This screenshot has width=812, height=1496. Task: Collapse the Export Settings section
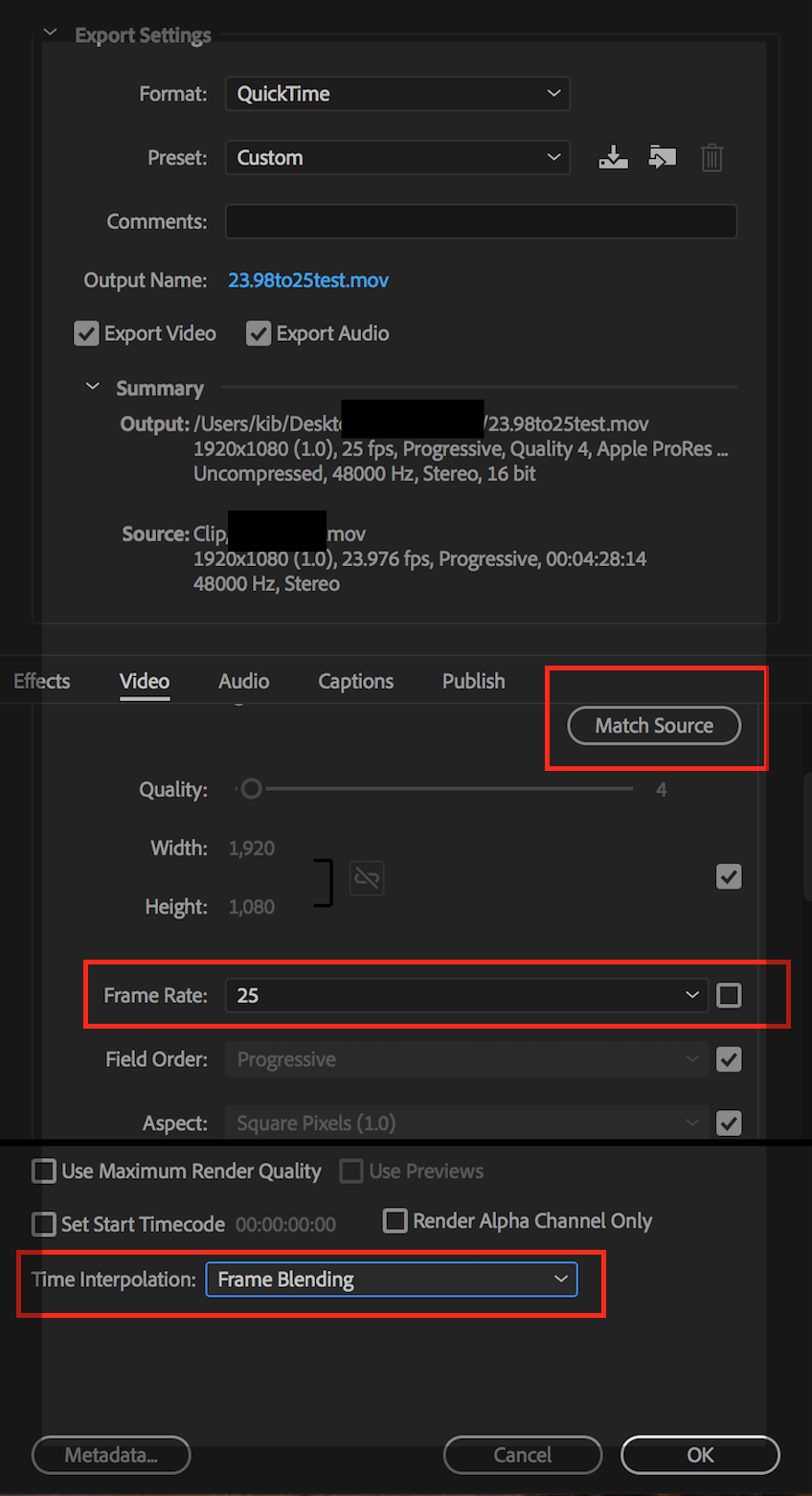pyautogui.click(x=50, y=32)
